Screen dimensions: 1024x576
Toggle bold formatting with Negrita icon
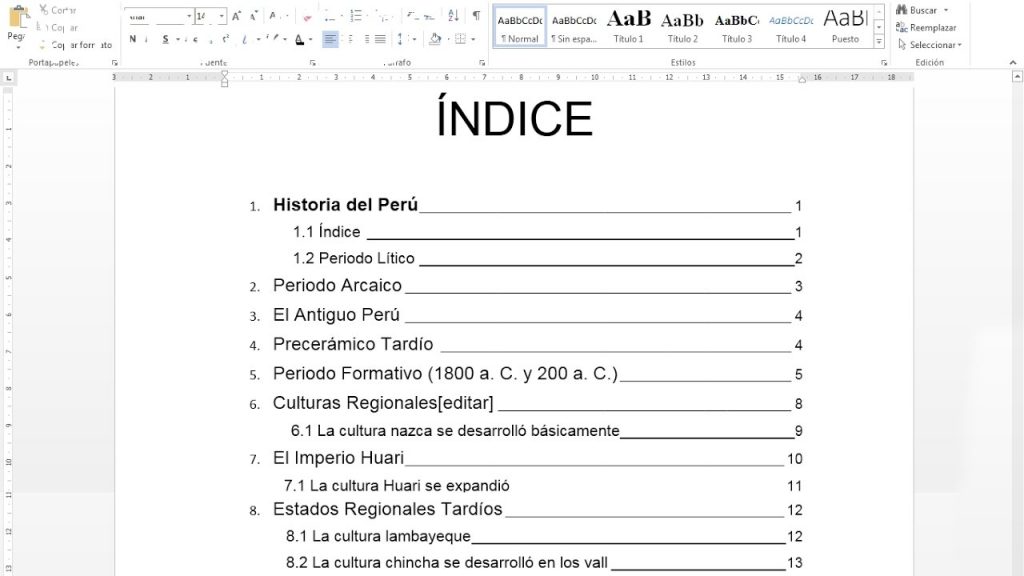coord(133,38)
